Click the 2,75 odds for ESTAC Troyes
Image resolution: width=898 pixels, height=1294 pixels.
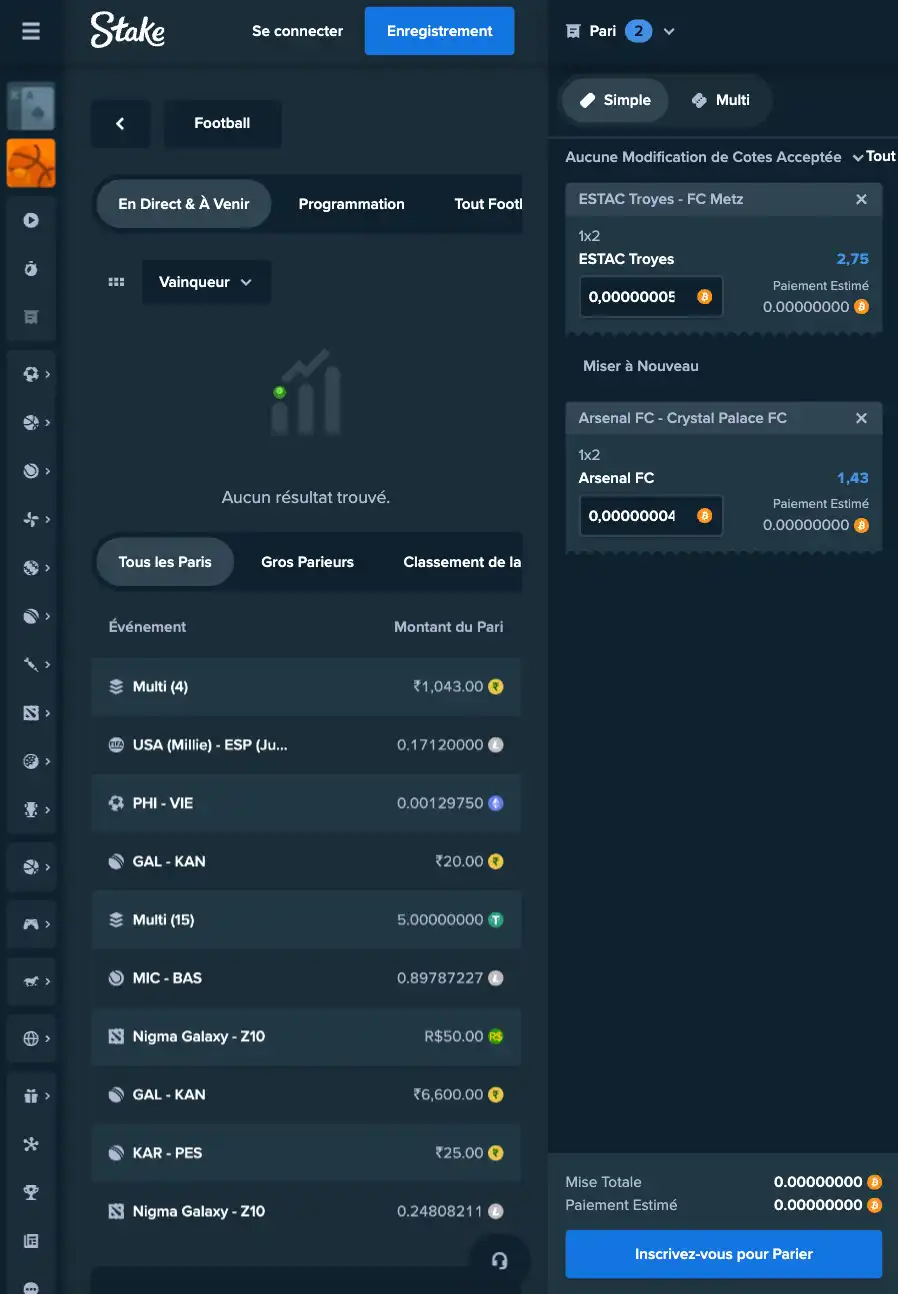point(853,259)
